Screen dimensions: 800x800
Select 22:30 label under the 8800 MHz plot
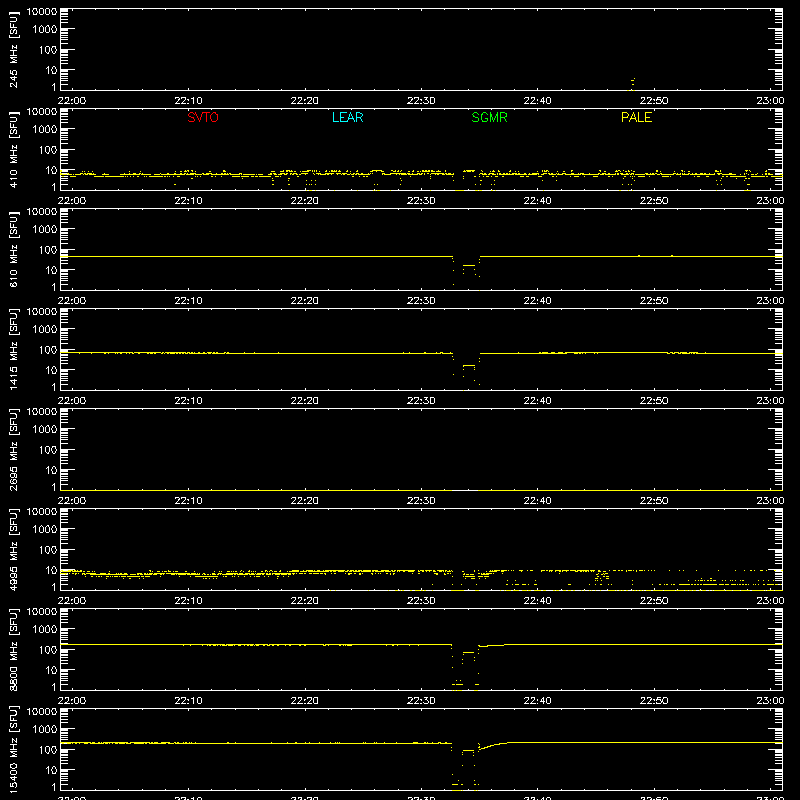[x=421, y=701]
